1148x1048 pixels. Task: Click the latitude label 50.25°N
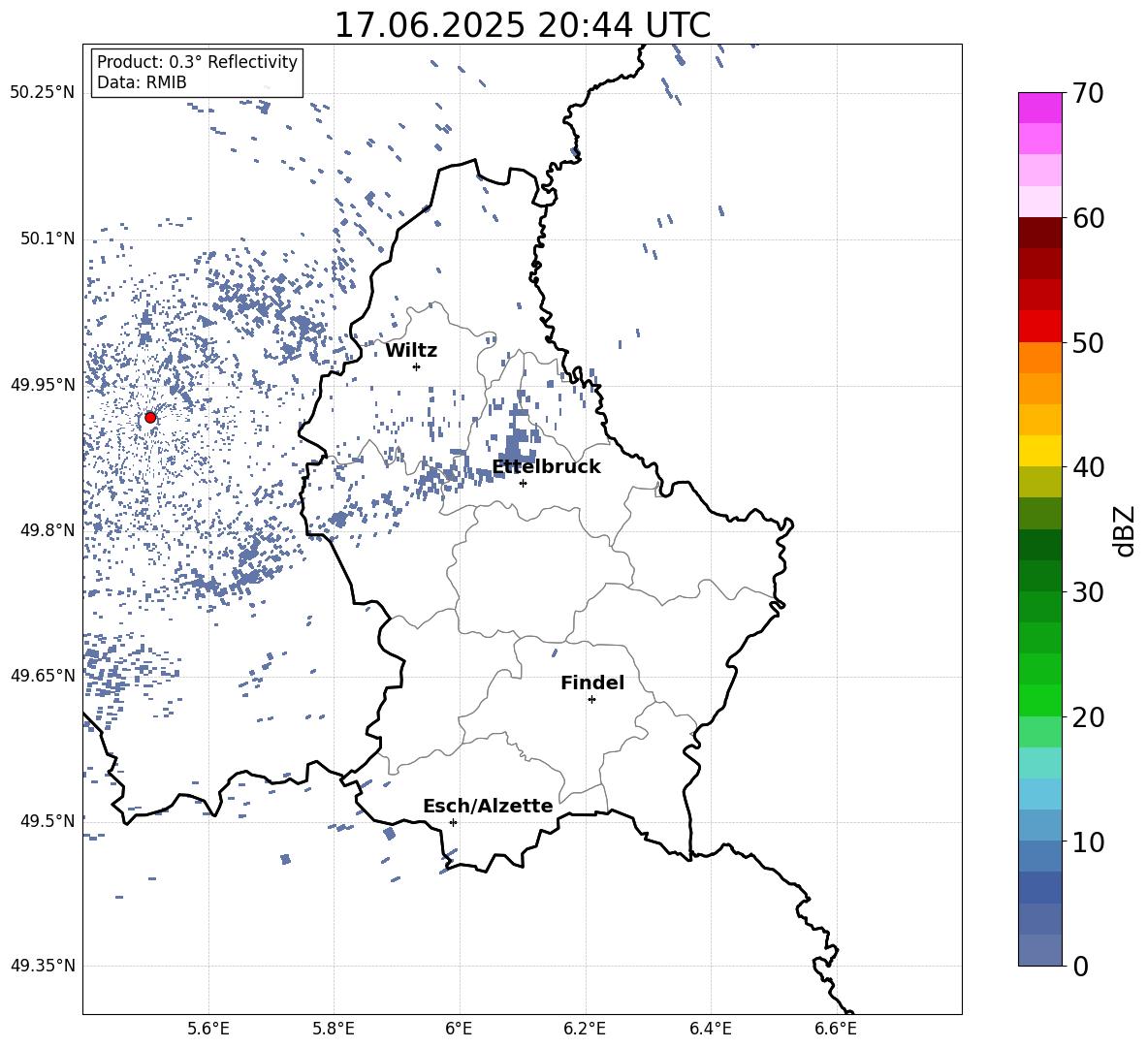point(43,93)
